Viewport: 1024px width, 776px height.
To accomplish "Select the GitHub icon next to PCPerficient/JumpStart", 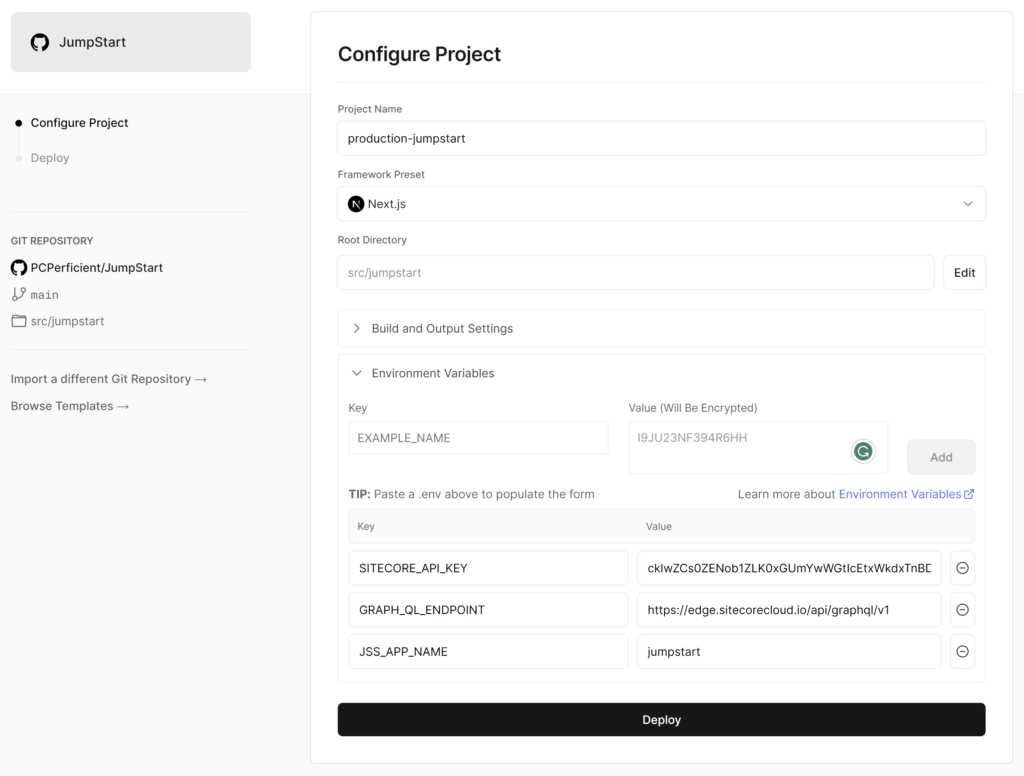I will point(18,267).
